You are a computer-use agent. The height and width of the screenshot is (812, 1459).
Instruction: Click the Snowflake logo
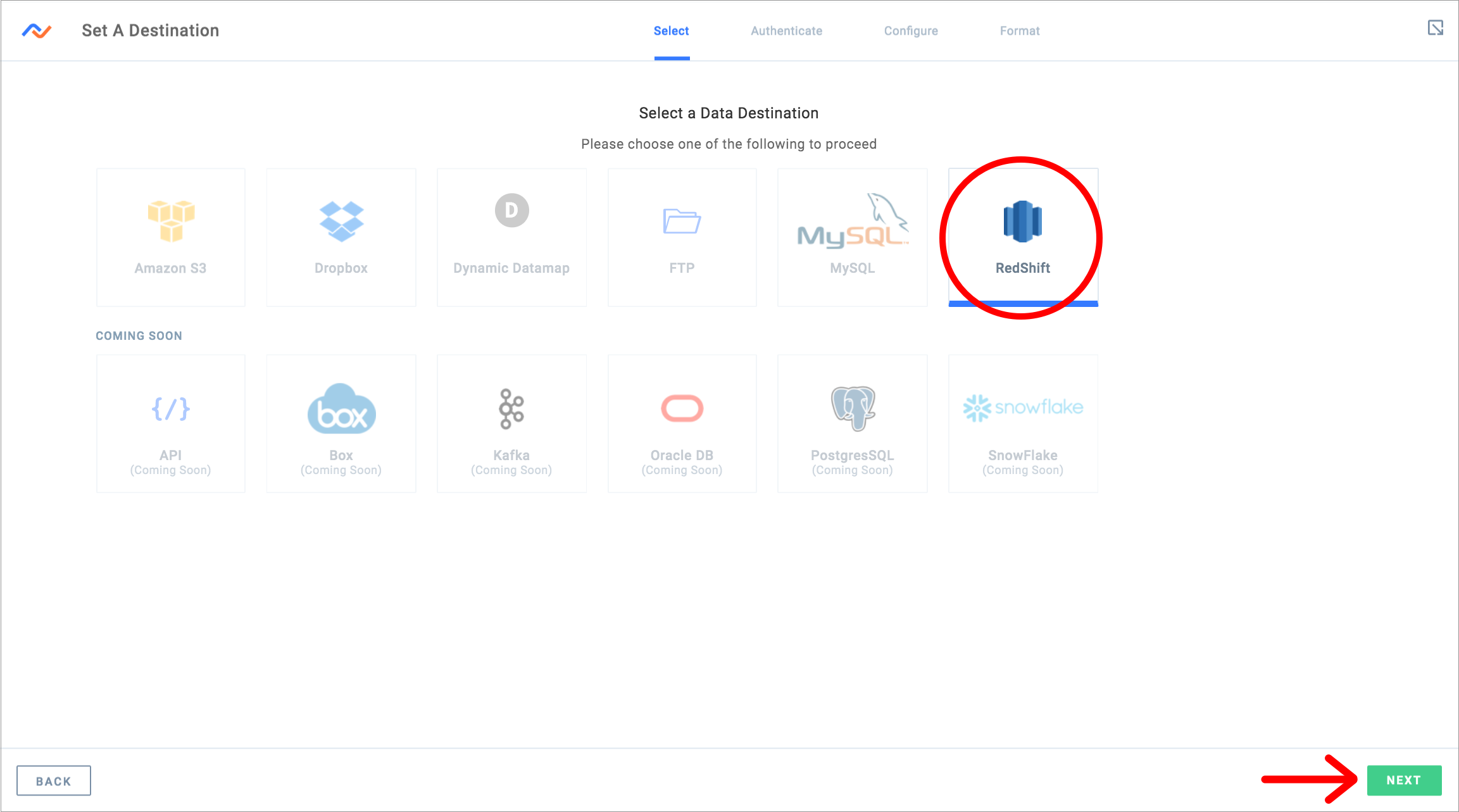click(x=1023, y=408)
